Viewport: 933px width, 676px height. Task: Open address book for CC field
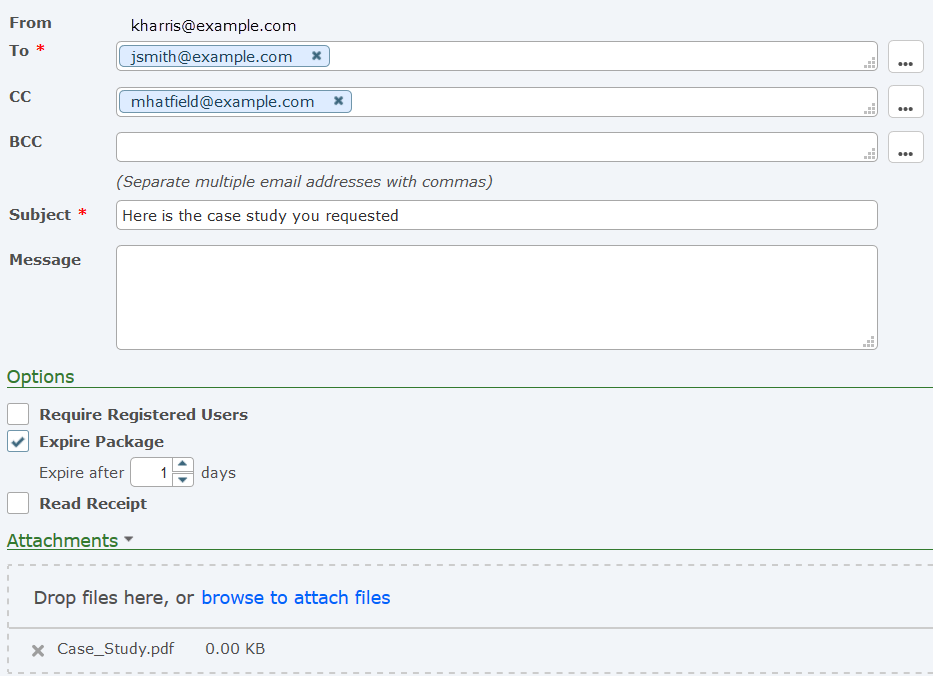905,102
